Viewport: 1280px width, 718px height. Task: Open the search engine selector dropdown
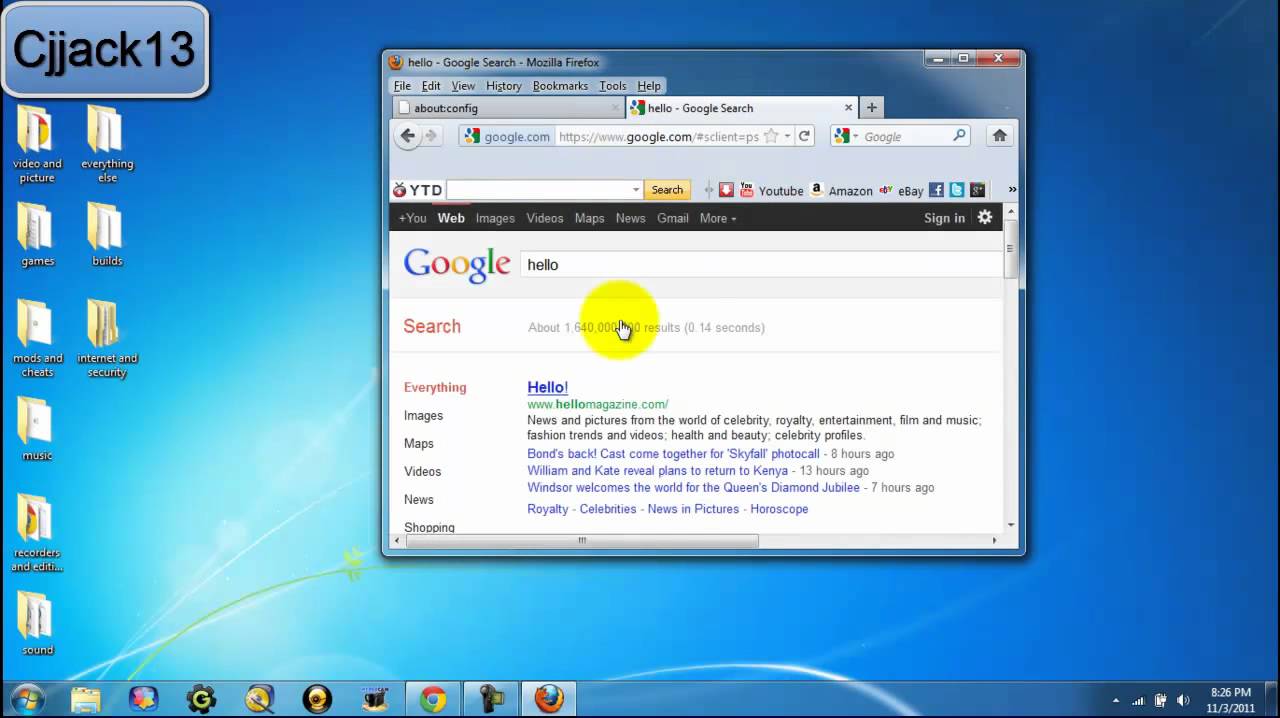pyautogui.click(x=845, y=136)
